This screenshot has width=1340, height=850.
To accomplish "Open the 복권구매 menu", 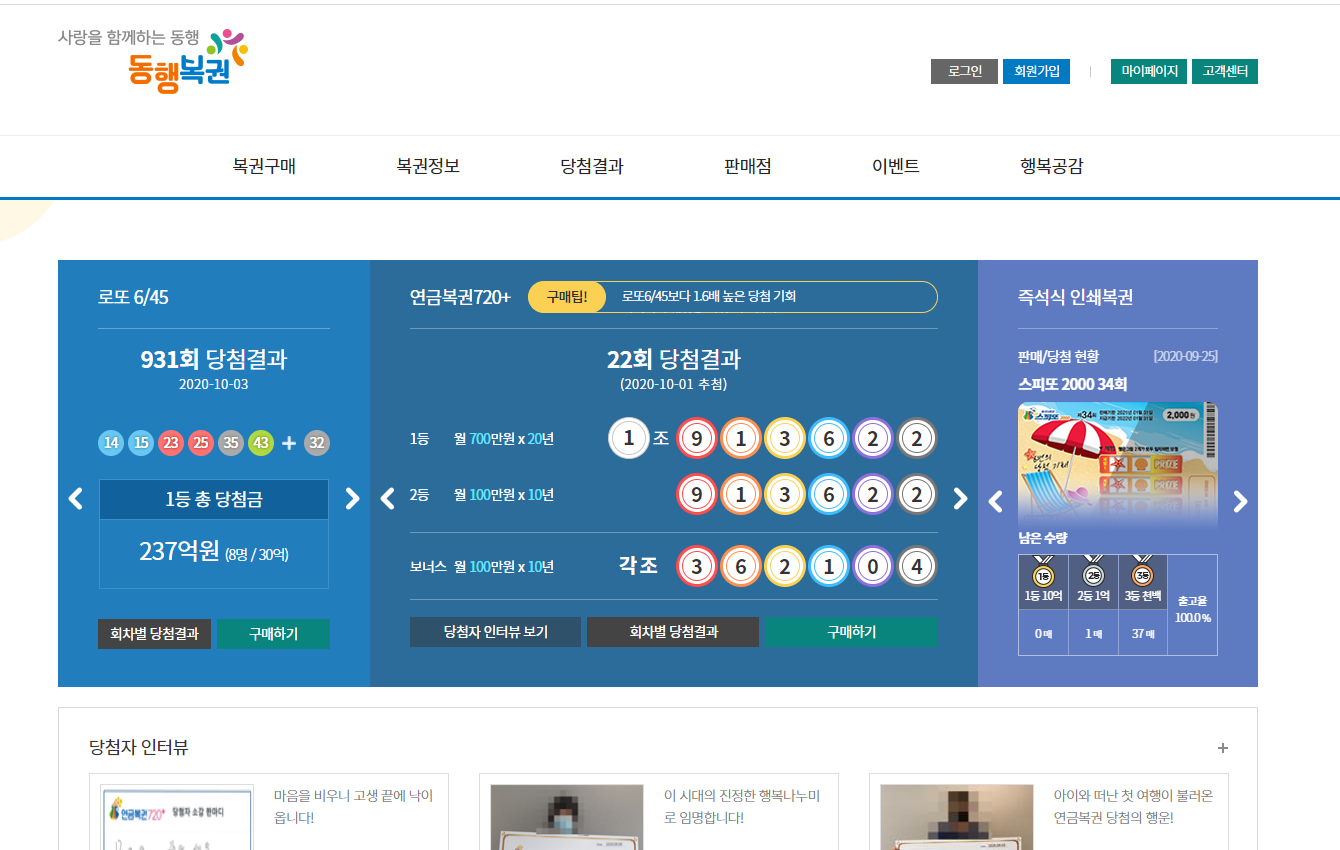I will coord(264,167).
